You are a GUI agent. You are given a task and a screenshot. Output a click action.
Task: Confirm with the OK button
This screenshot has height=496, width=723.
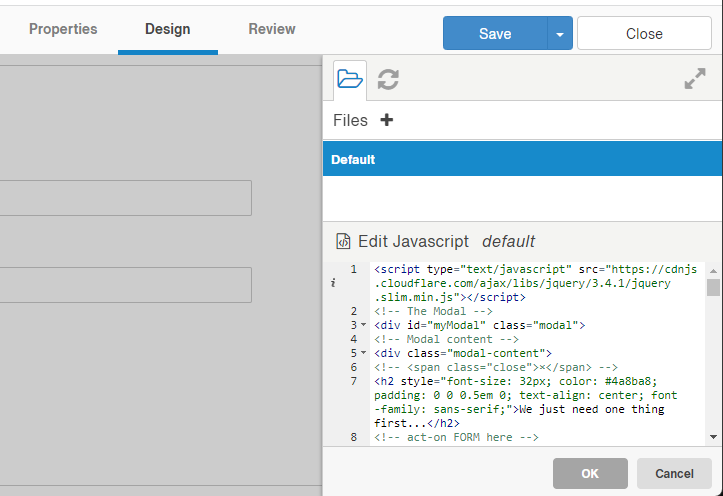coord(590,473)
